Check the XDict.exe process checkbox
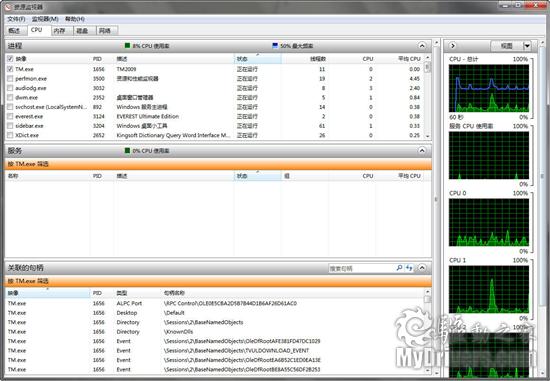The width and height of the screenshot is (550, 381). point(10,135)
